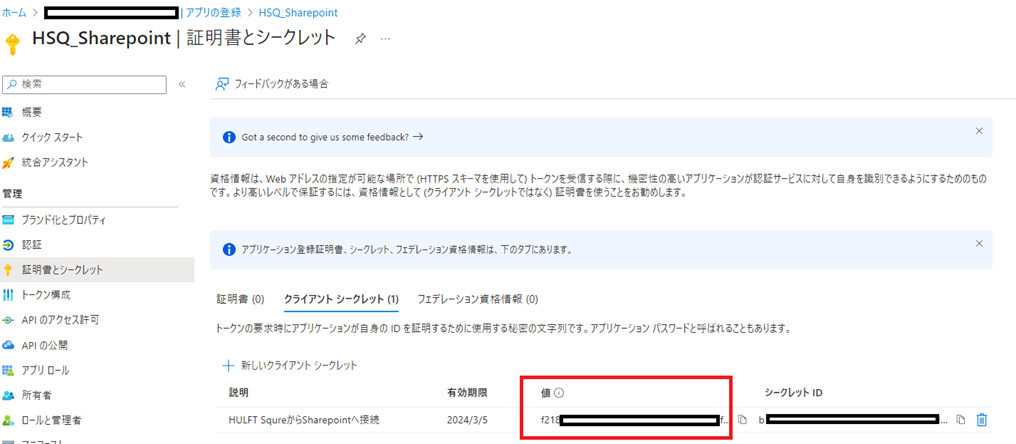Click the クイック スタート cloud icon
1016x444 pixels.
[8, 137]
